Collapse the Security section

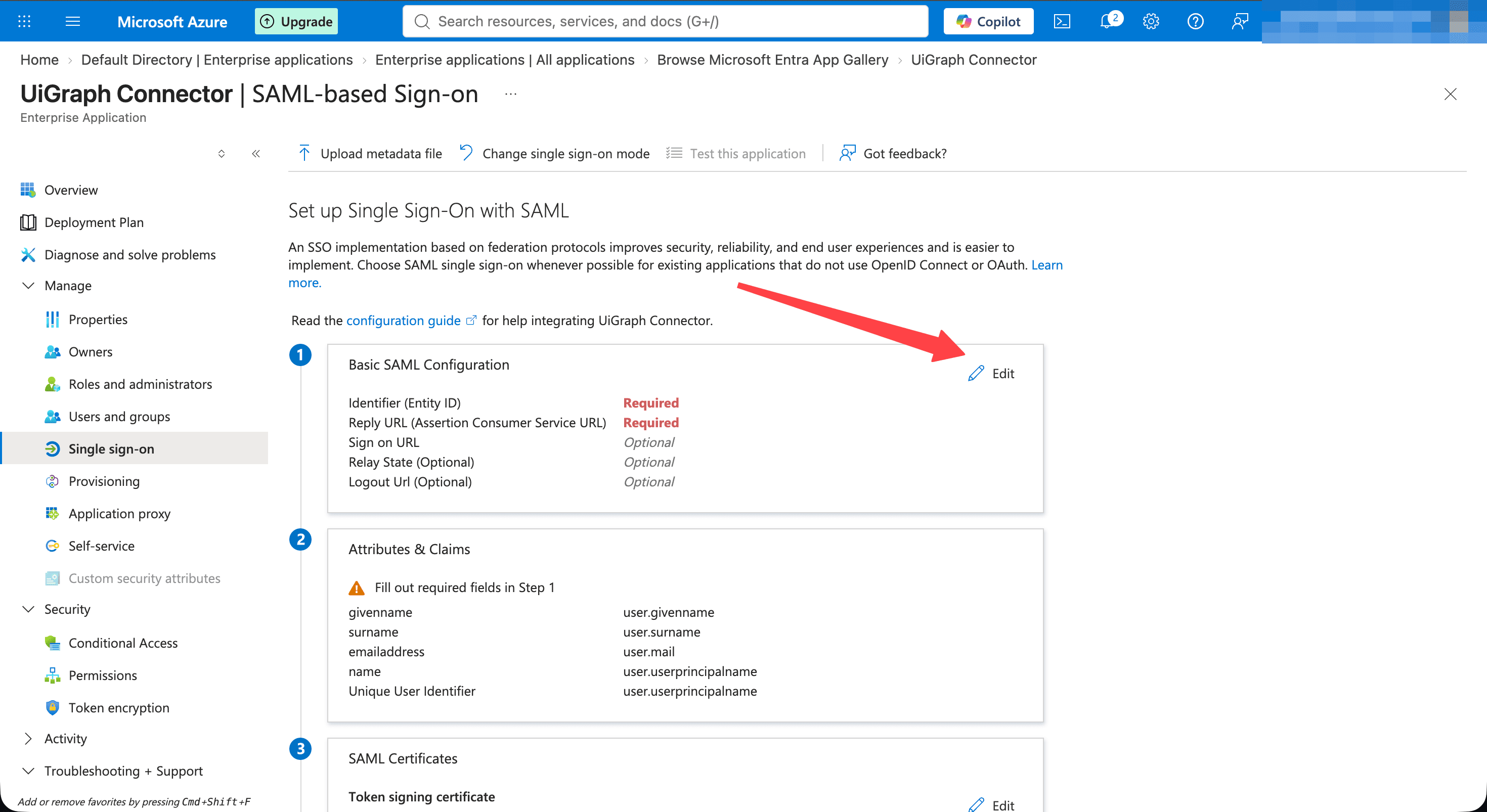28,609
